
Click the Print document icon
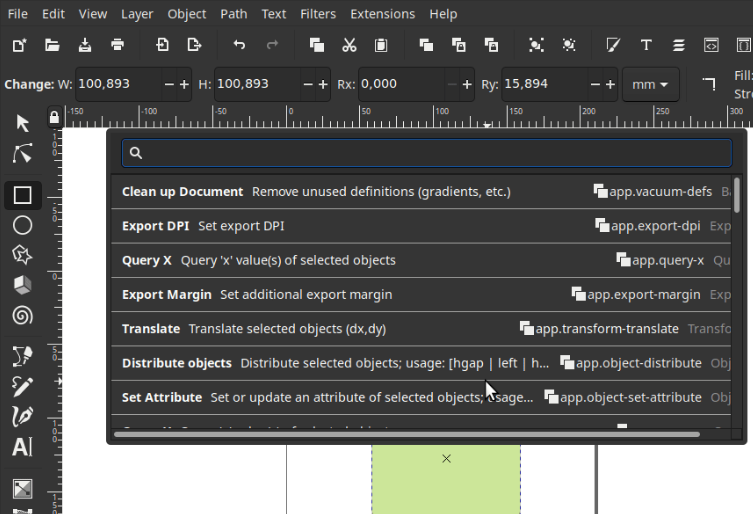118,45
